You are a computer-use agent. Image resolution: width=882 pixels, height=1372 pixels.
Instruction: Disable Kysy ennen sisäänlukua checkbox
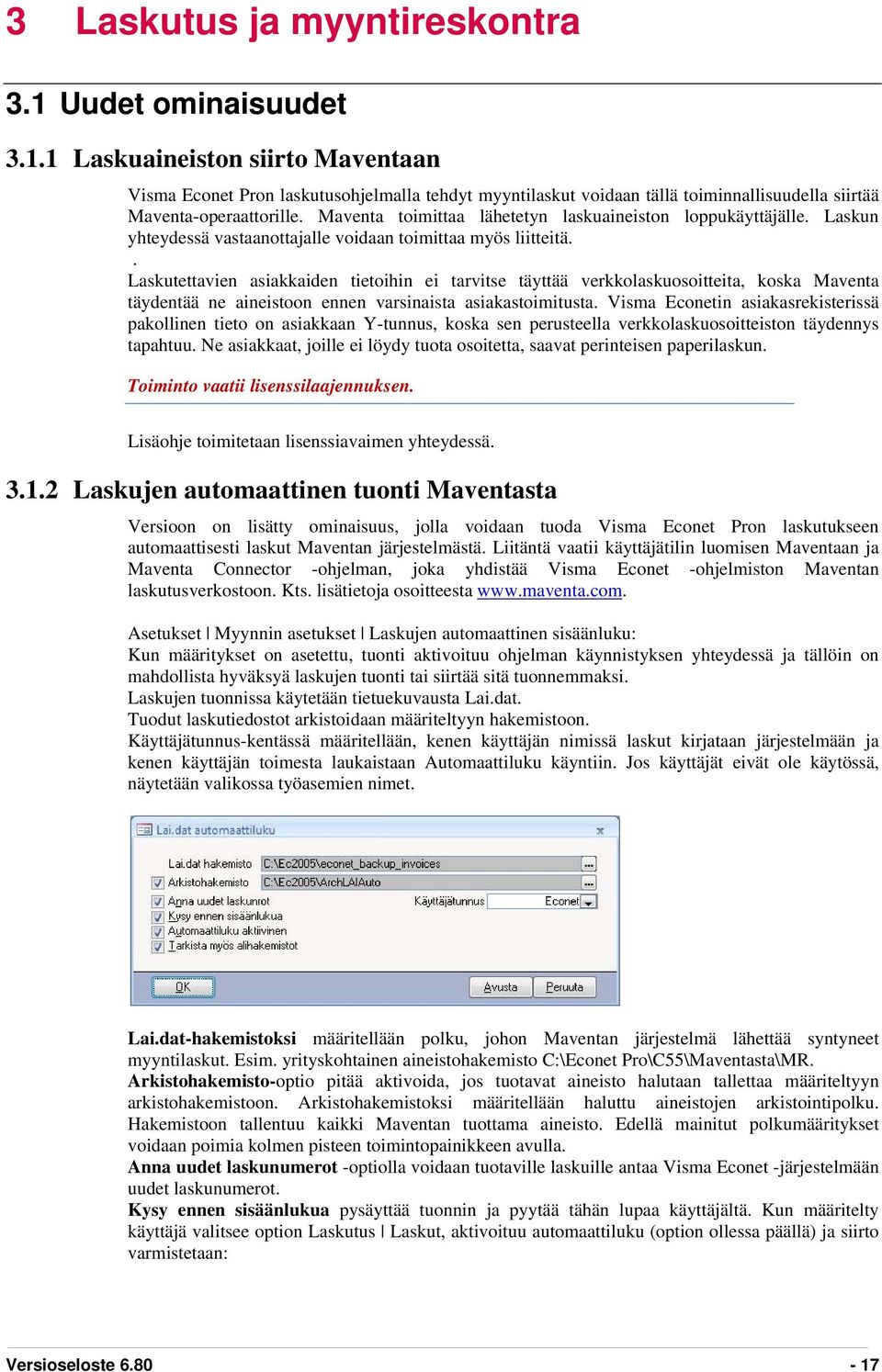pos(158,917)
